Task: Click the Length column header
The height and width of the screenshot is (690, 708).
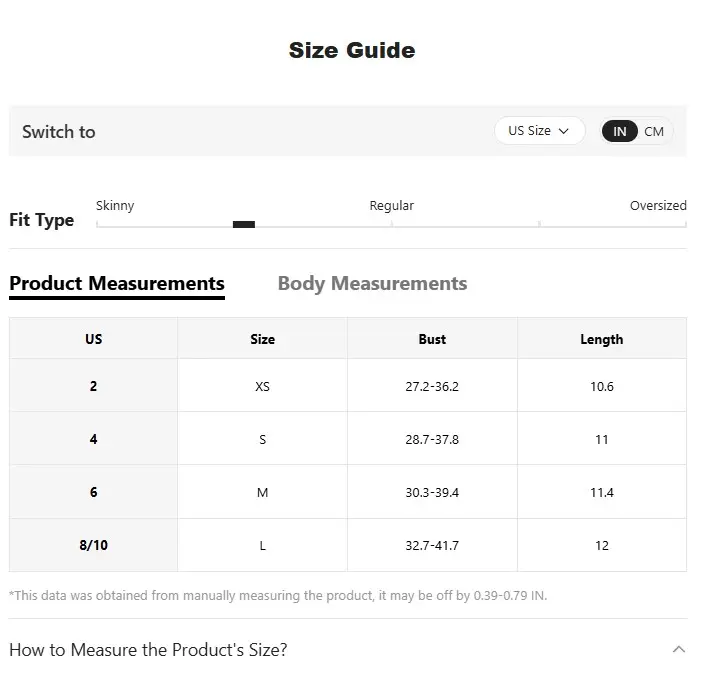Action: 601,339
